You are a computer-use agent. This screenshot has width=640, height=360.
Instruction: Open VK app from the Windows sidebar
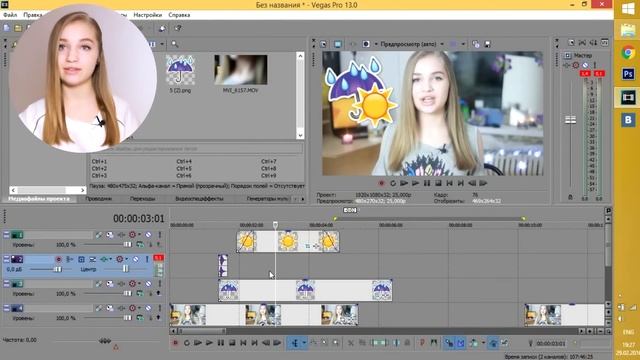point(628,120)
